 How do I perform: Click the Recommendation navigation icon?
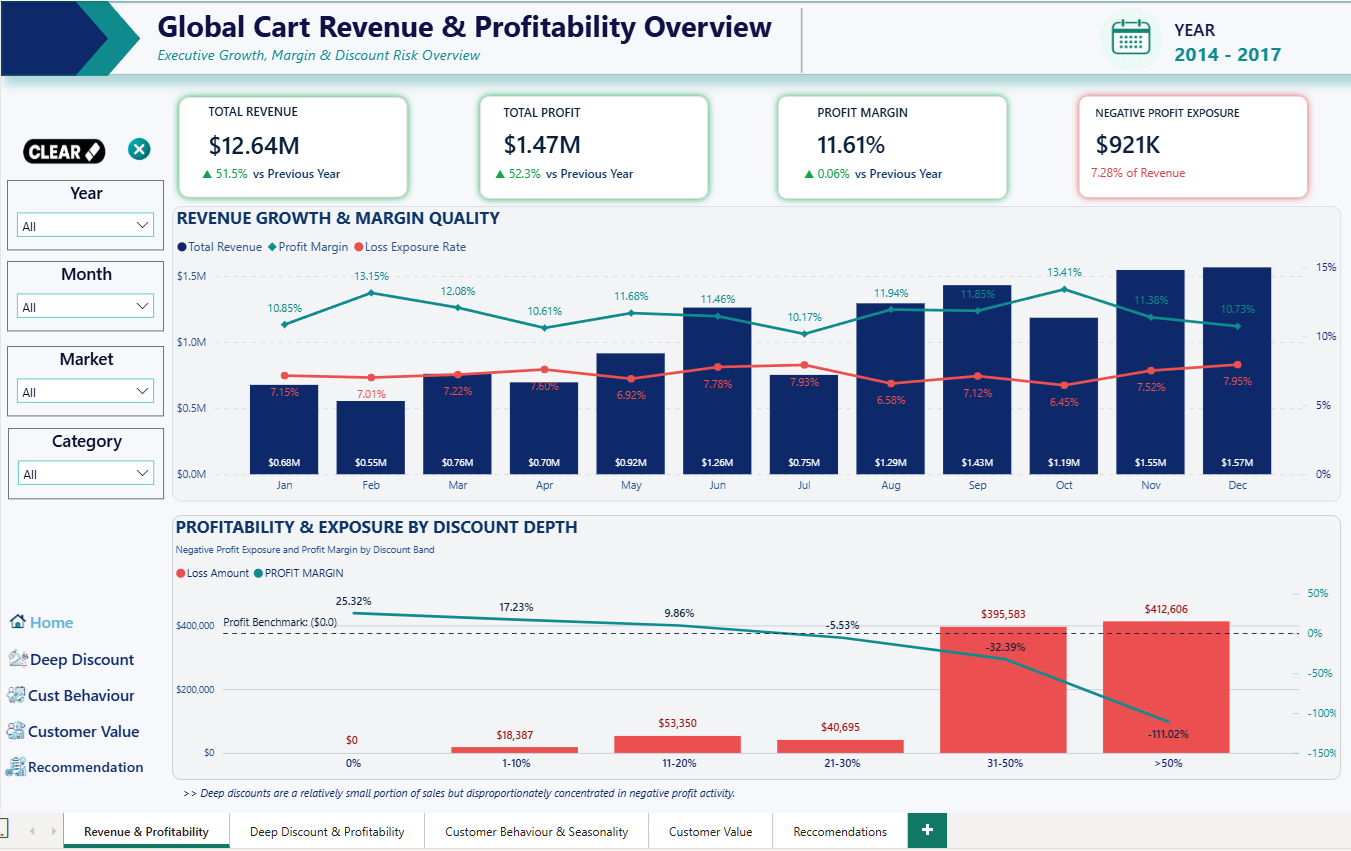pyautogui.click(x=15, y=767)
